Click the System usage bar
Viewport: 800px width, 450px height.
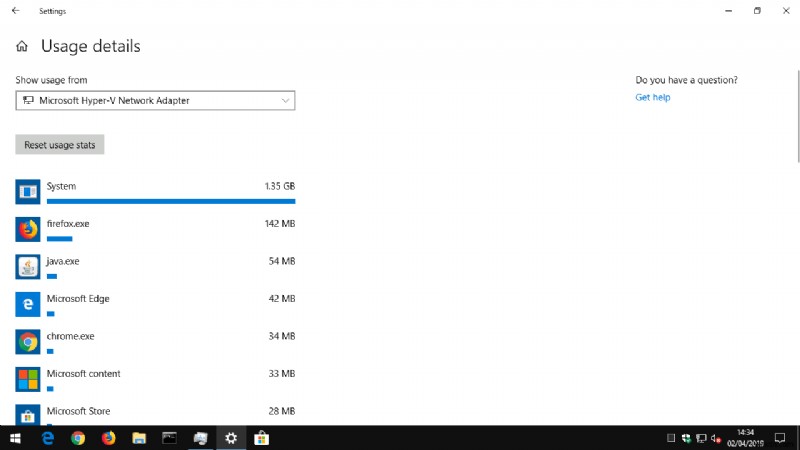[x=171, y=202]
